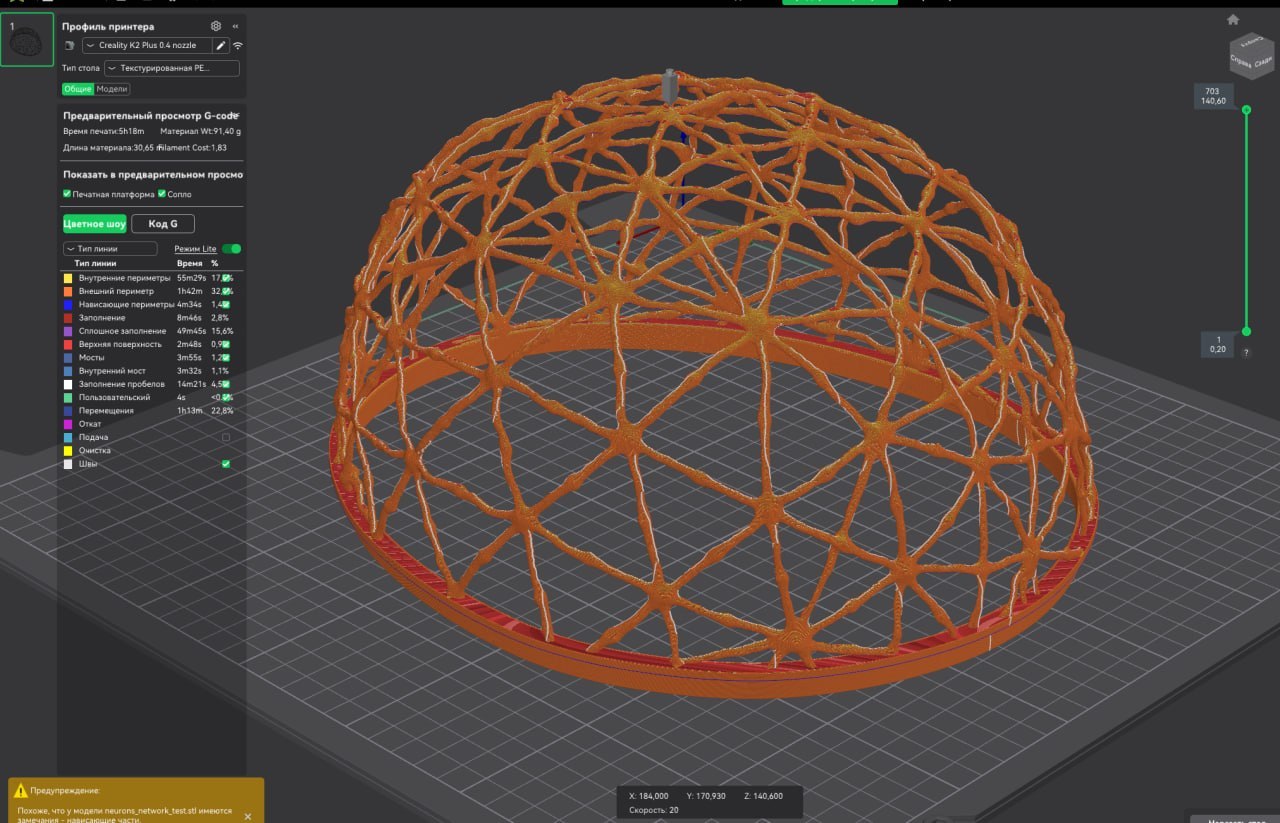Click the Внутренний мост row label
Screen dimensions: 1280x823
pos(114,371)
